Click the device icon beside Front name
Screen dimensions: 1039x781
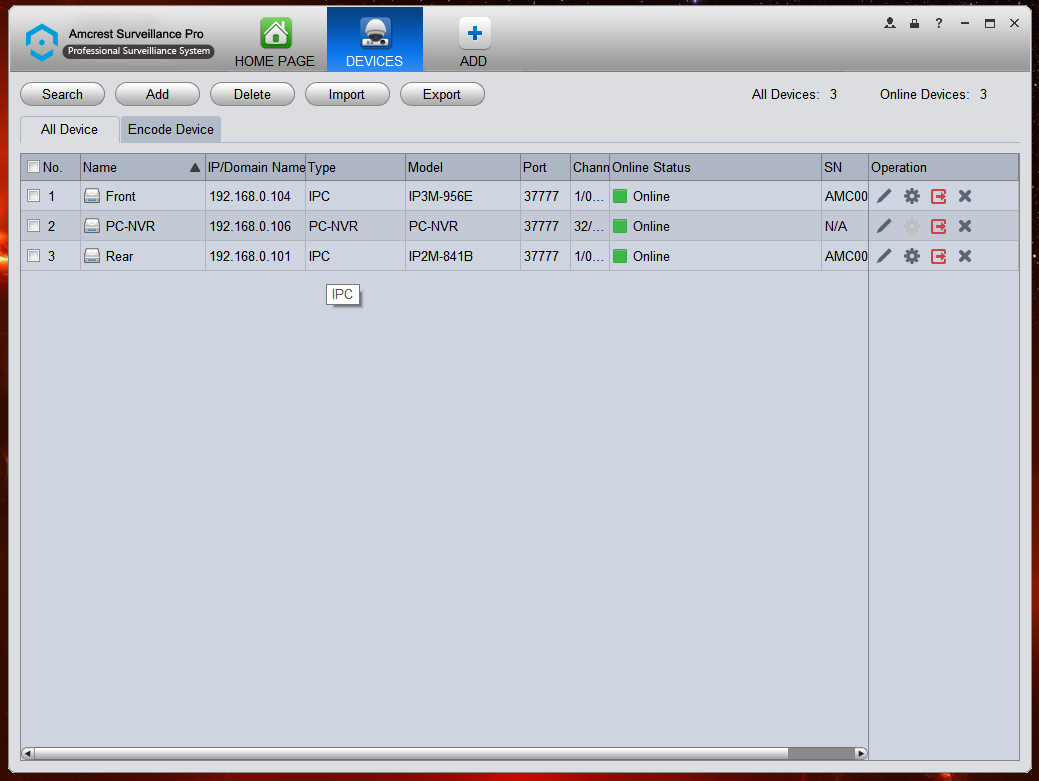92,196
